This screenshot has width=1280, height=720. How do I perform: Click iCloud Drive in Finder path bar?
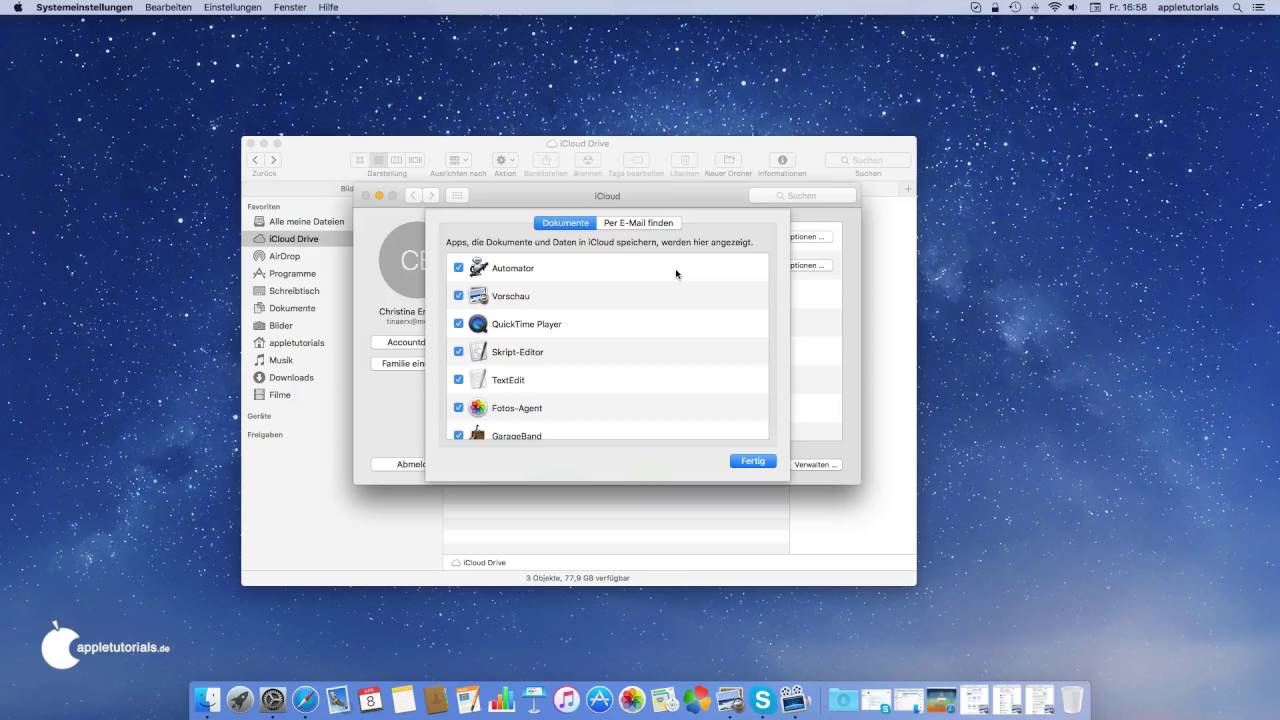tap(479, 563)
